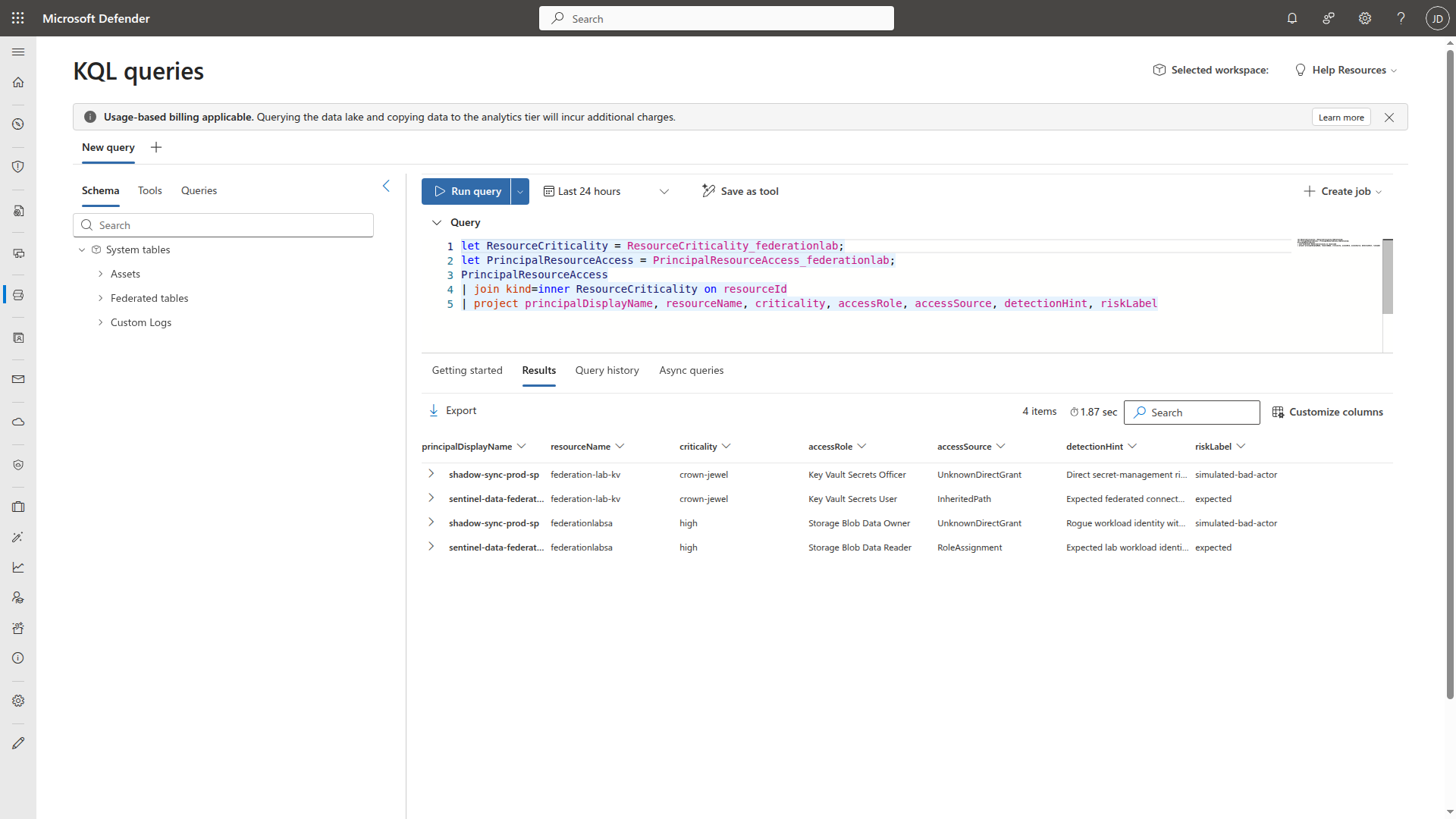Collapse the hamburger navigation menu
This screenshot has width=1456, height=819.
18,52
